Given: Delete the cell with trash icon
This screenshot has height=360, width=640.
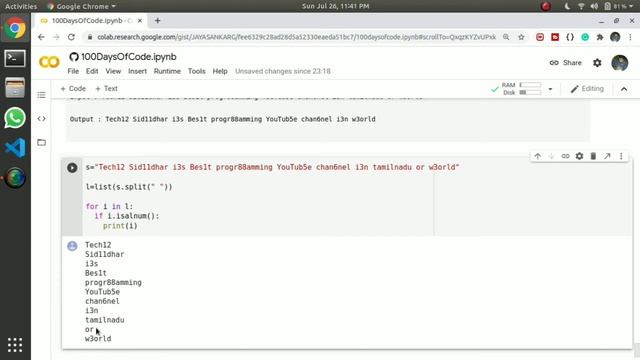Looking at the screenshot, I should click(x=593, y=156).
